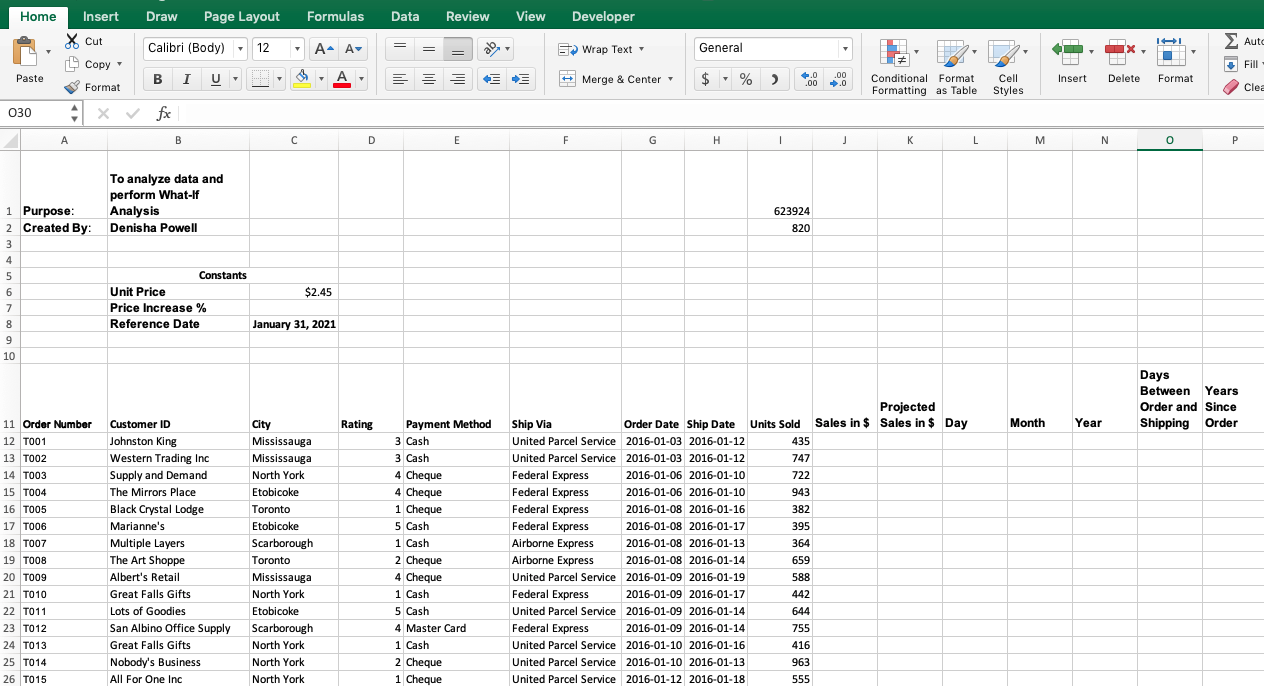This screenshot has width=1264, height=686.
Task: Click into the formula bar
Action: pyautogui.click(x=720, y=113)
